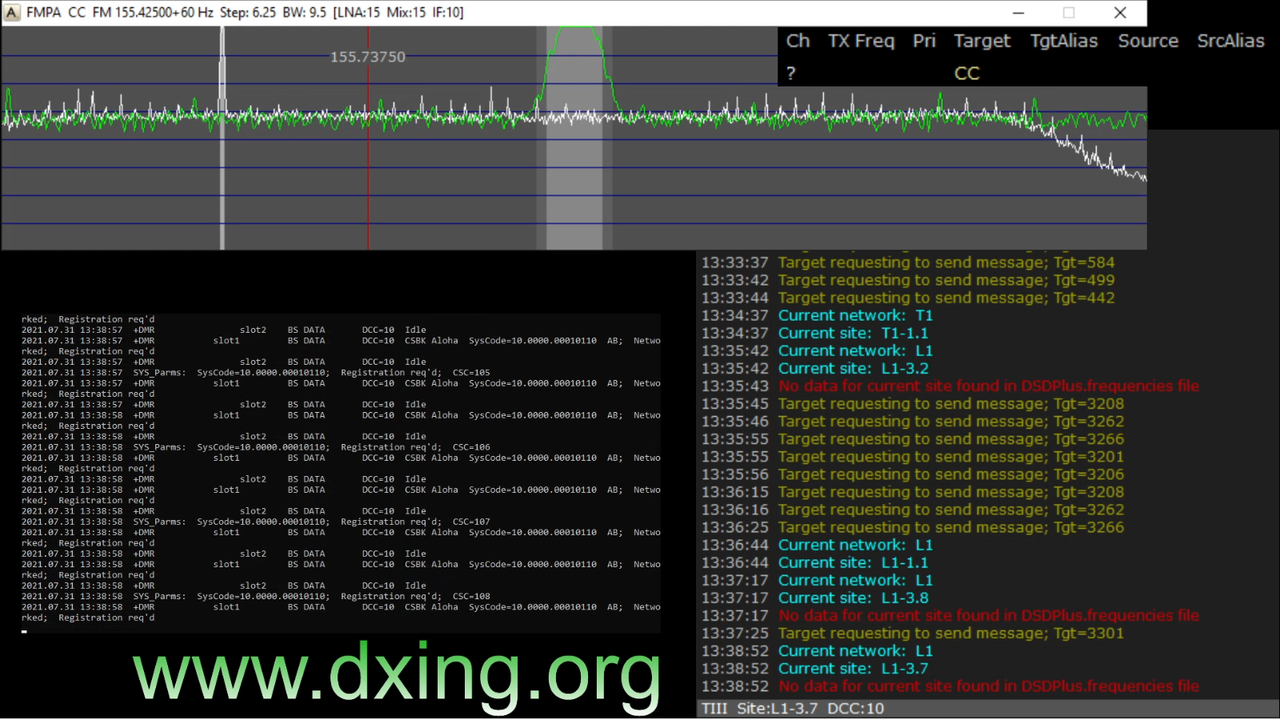Select the 13:36:16 Tgt=3262 event row
Viewport: 1280px width, 720px height.
click(913, 510)
